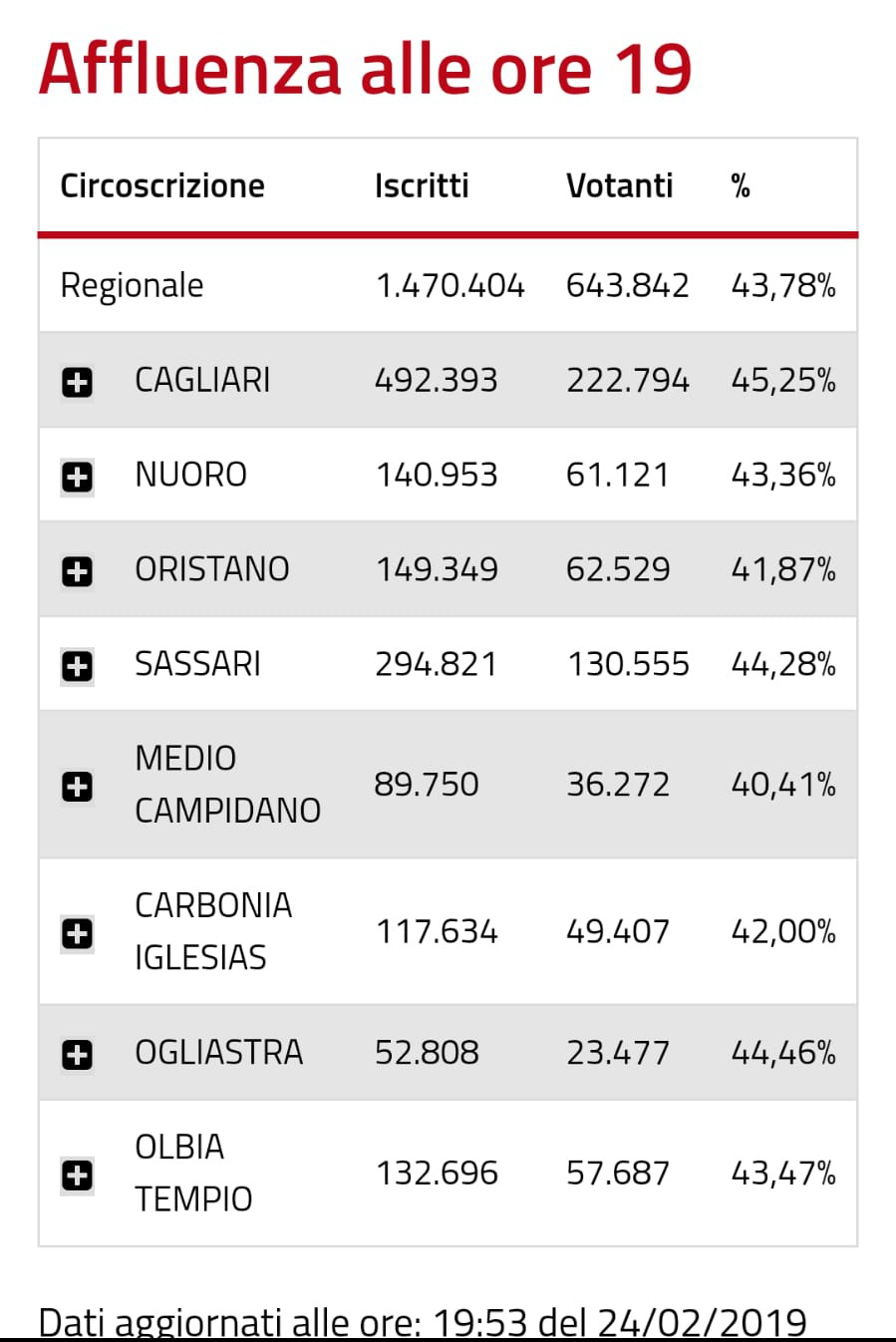Expand the ORISTANO row plus icon
Screen dimensions: 896x1342
click(77, 571)
